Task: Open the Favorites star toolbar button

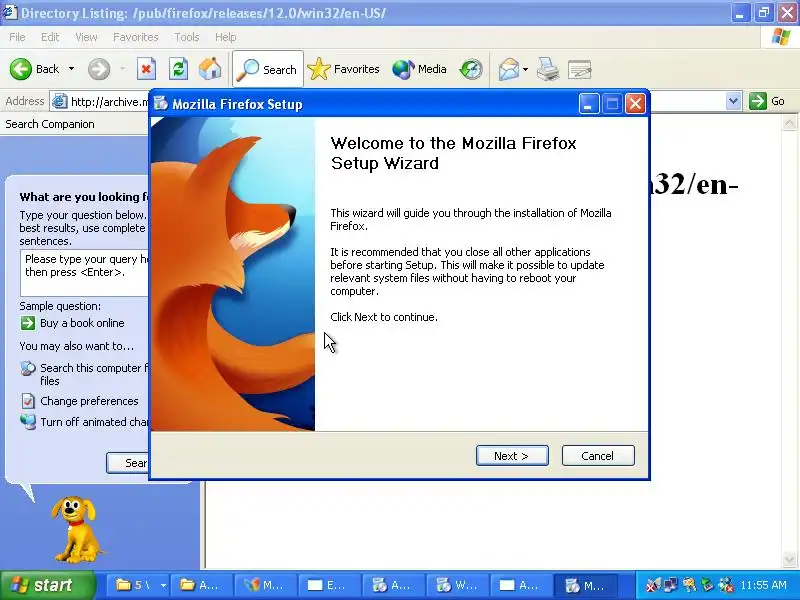Action: pos(344,69)
